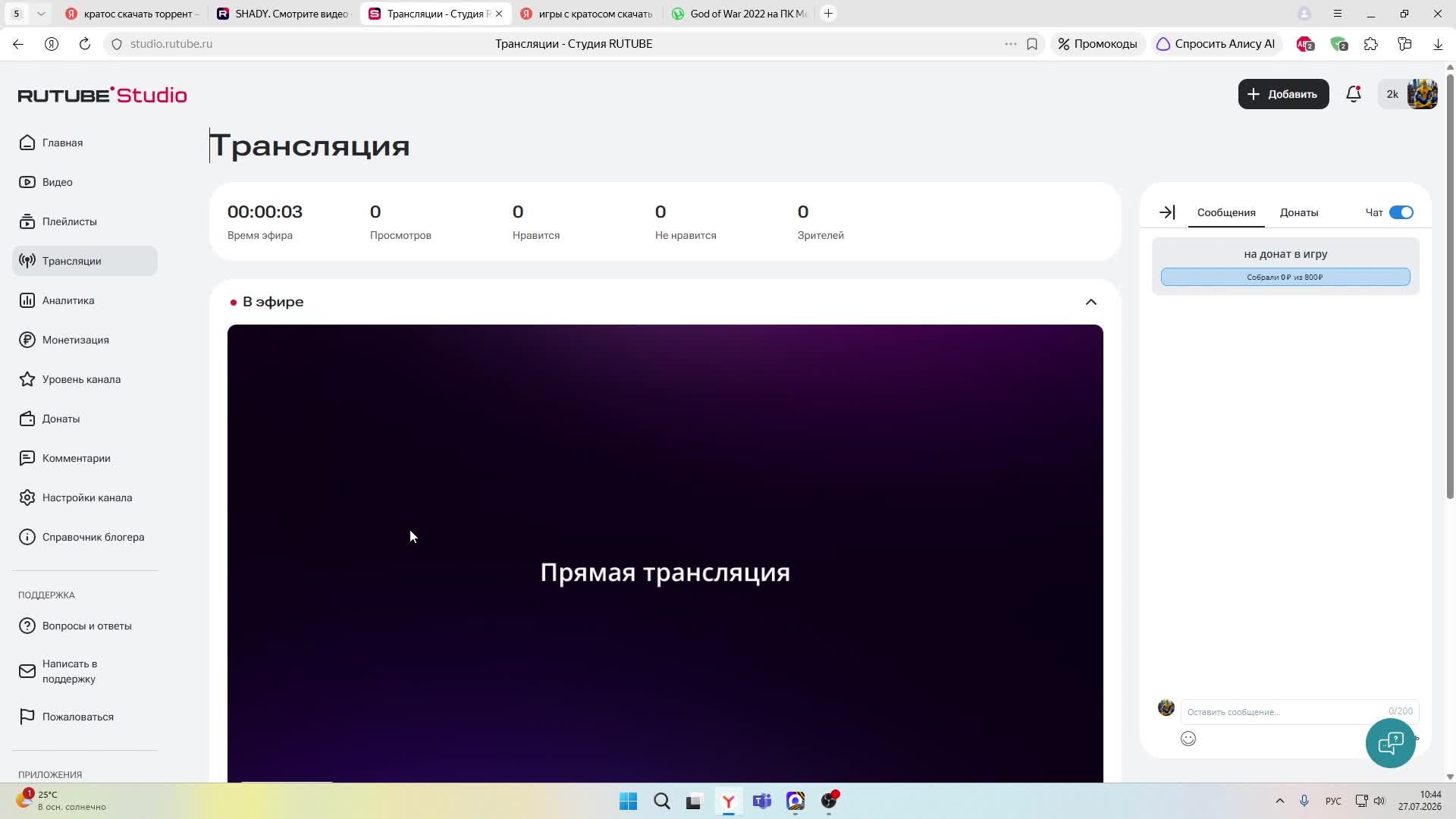This screenshot has width=1456, height=819.
Task: Focus the Оставить сообщение chat input
Action: click(x=1300, y=711)
